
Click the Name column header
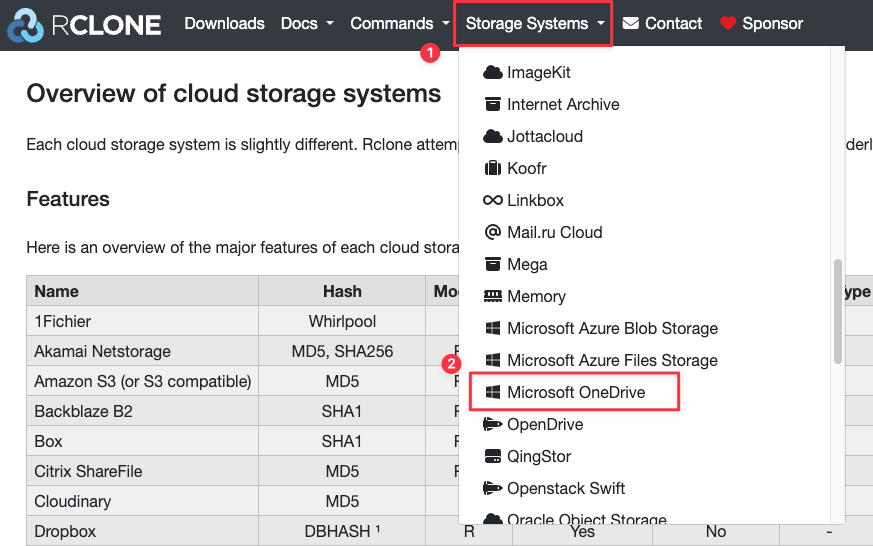[142, 291]
